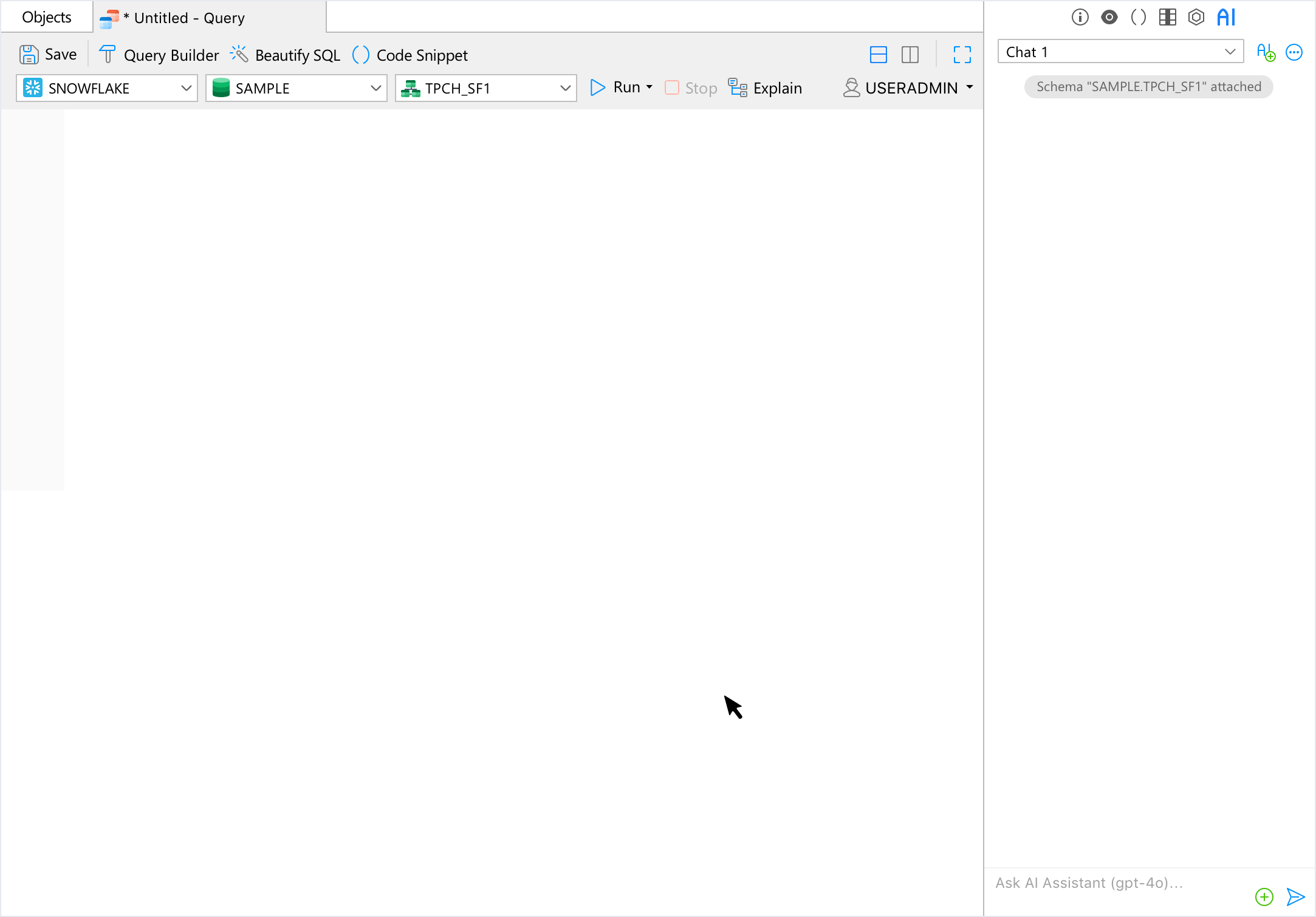Click the new AI chat icon
The width and height of the screenshot is (1316, 917).
pos(1266,52)
